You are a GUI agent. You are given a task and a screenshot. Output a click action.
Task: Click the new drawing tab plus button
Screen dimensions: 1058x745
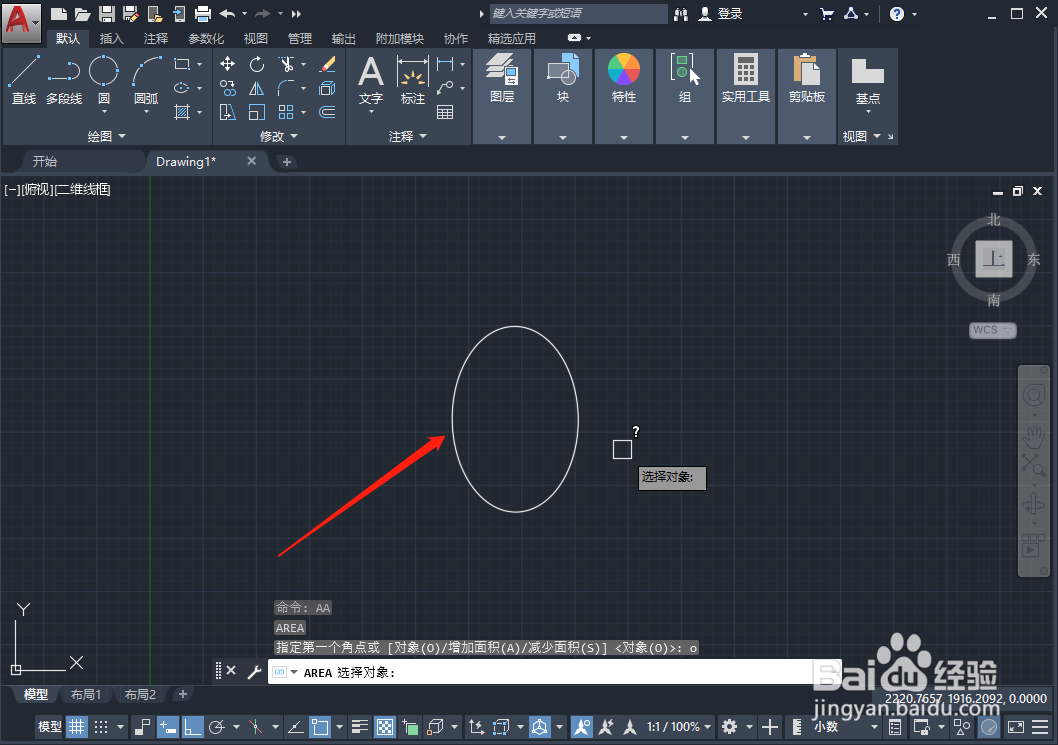[x=287, y=162]
